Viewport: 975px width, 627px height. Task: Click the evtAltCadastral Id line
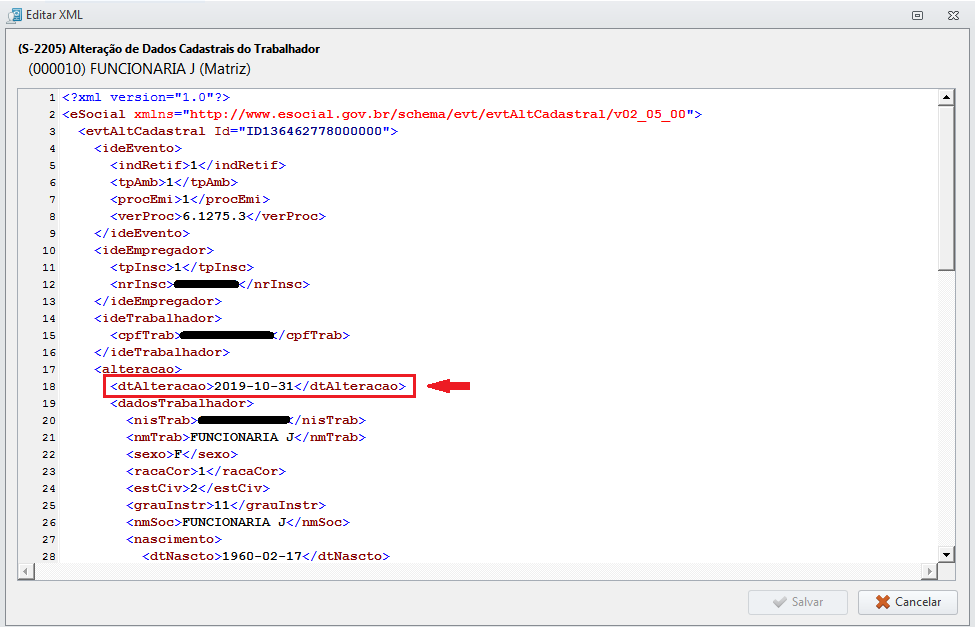coord(238,131)
